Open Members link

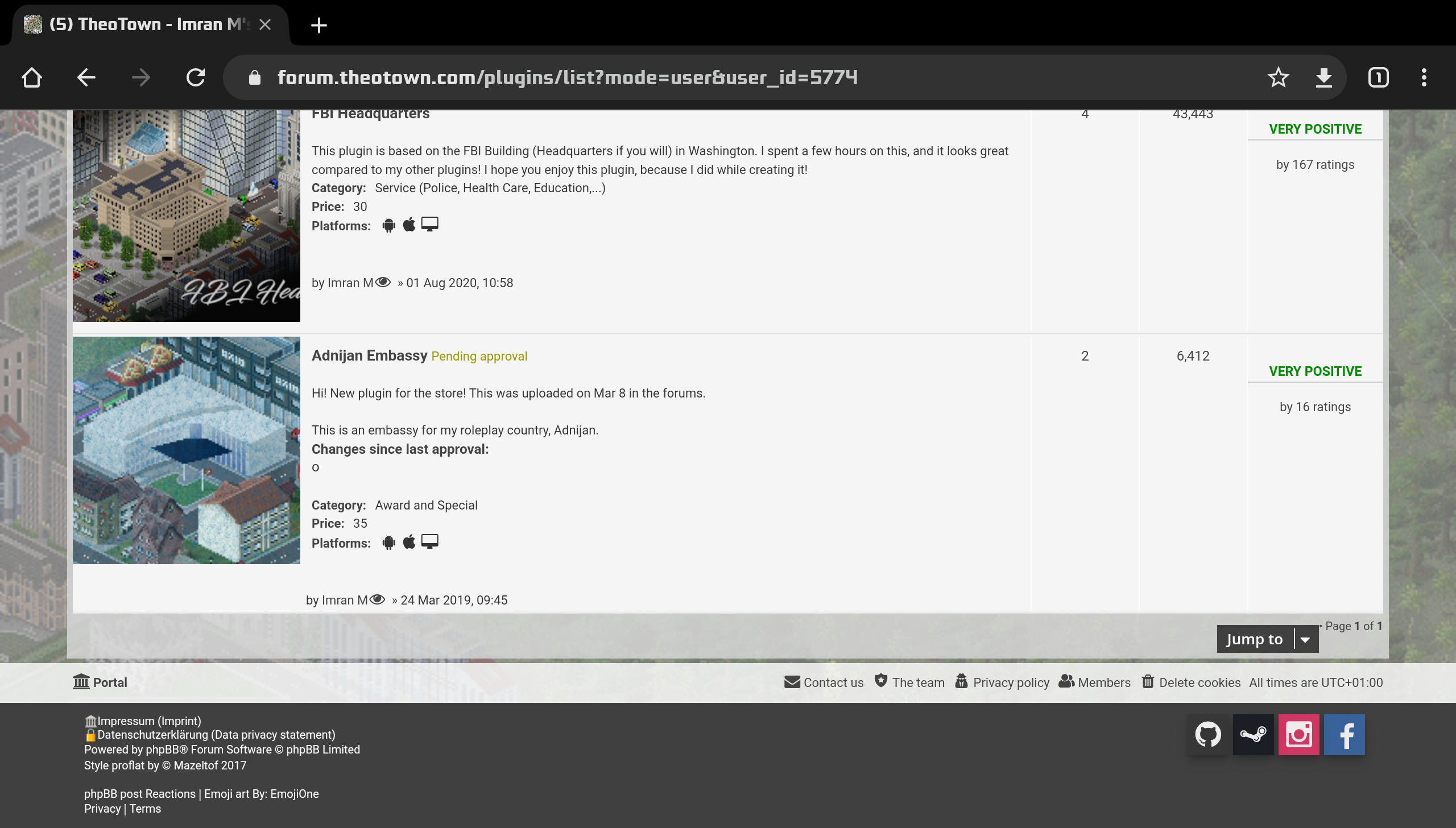(x=1095, y=682)
